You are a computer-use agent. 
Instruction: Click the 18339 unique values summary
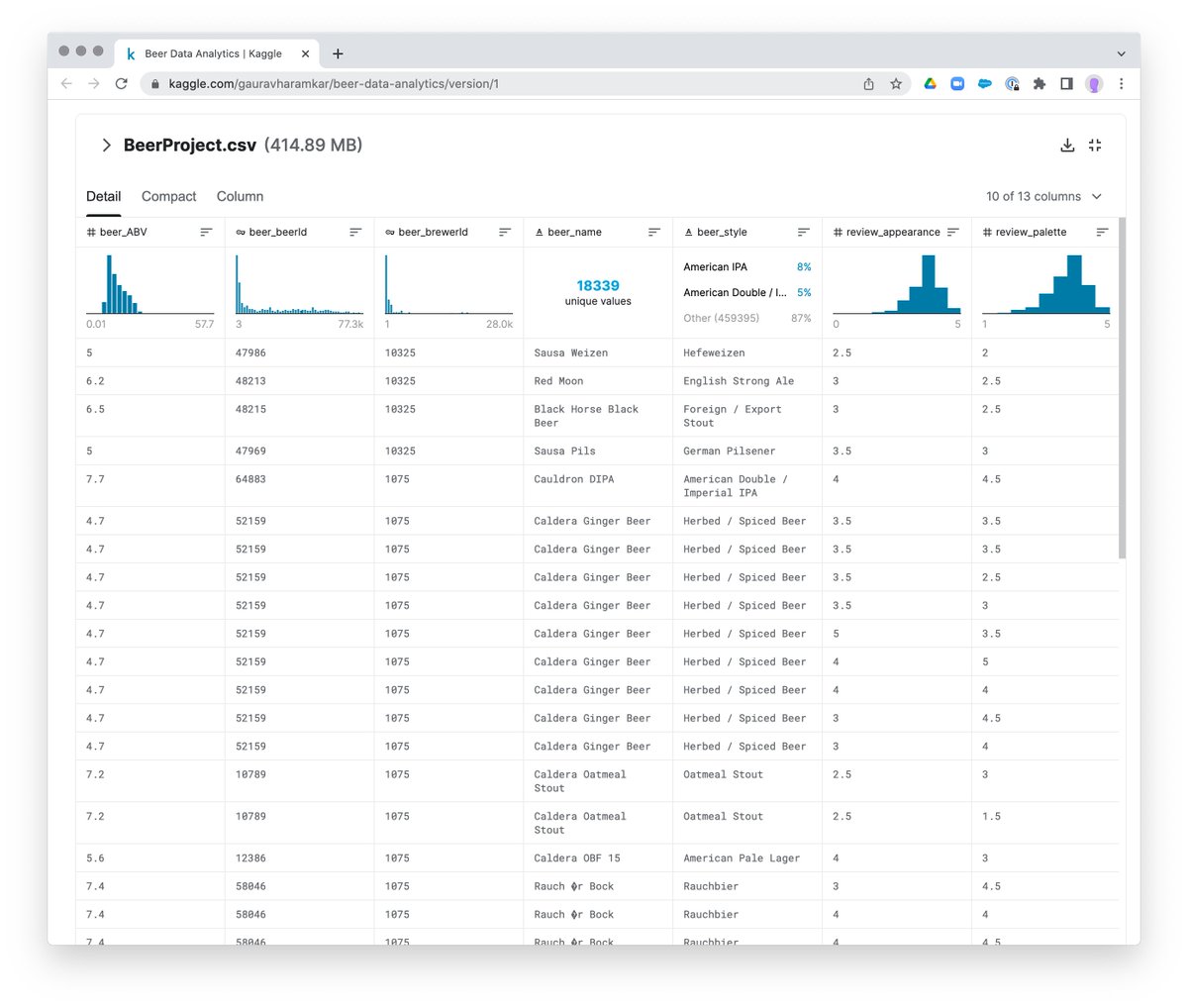pyautogui.click(x=598, y=292)
